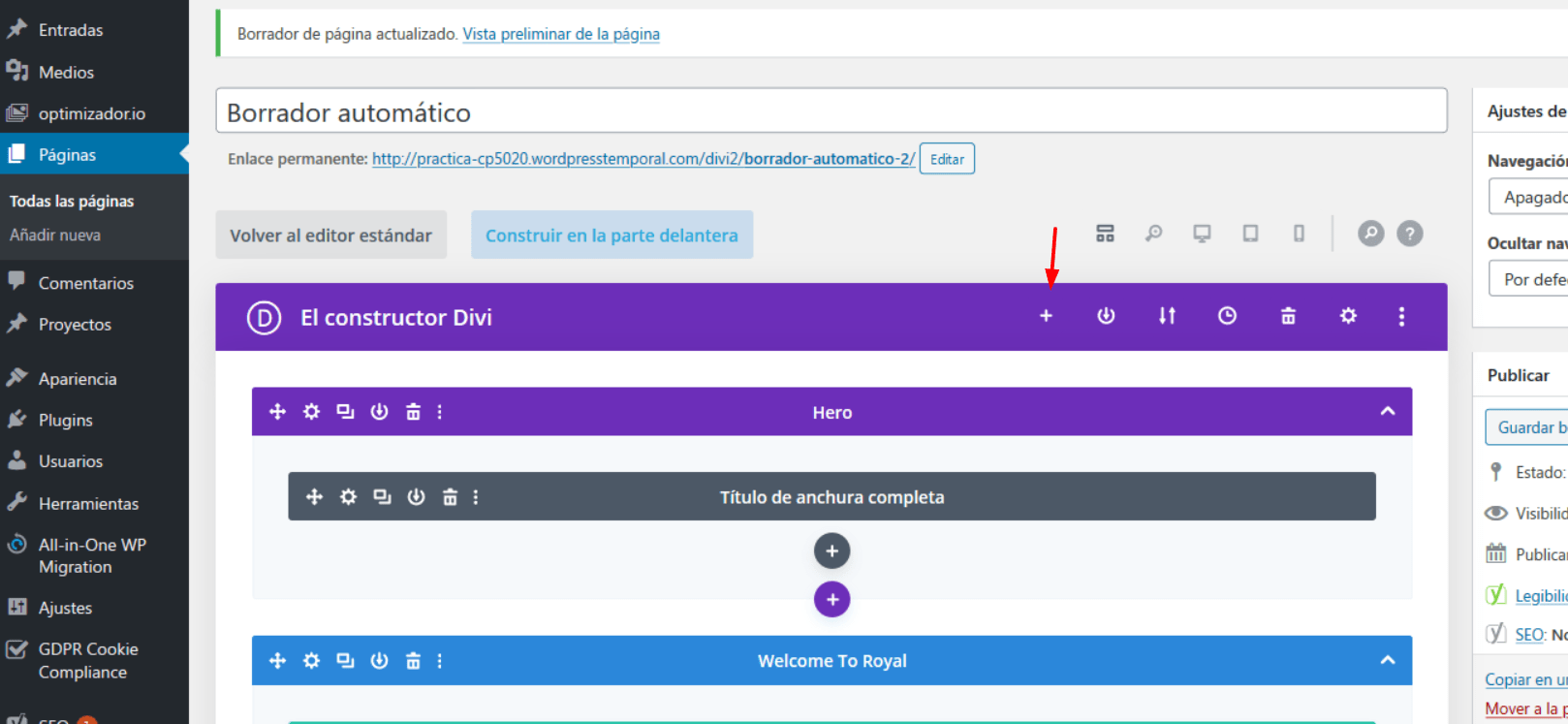Delete the Welcome To Royal section
Viewport: 1568px width, 724px height.
[413, 661]
